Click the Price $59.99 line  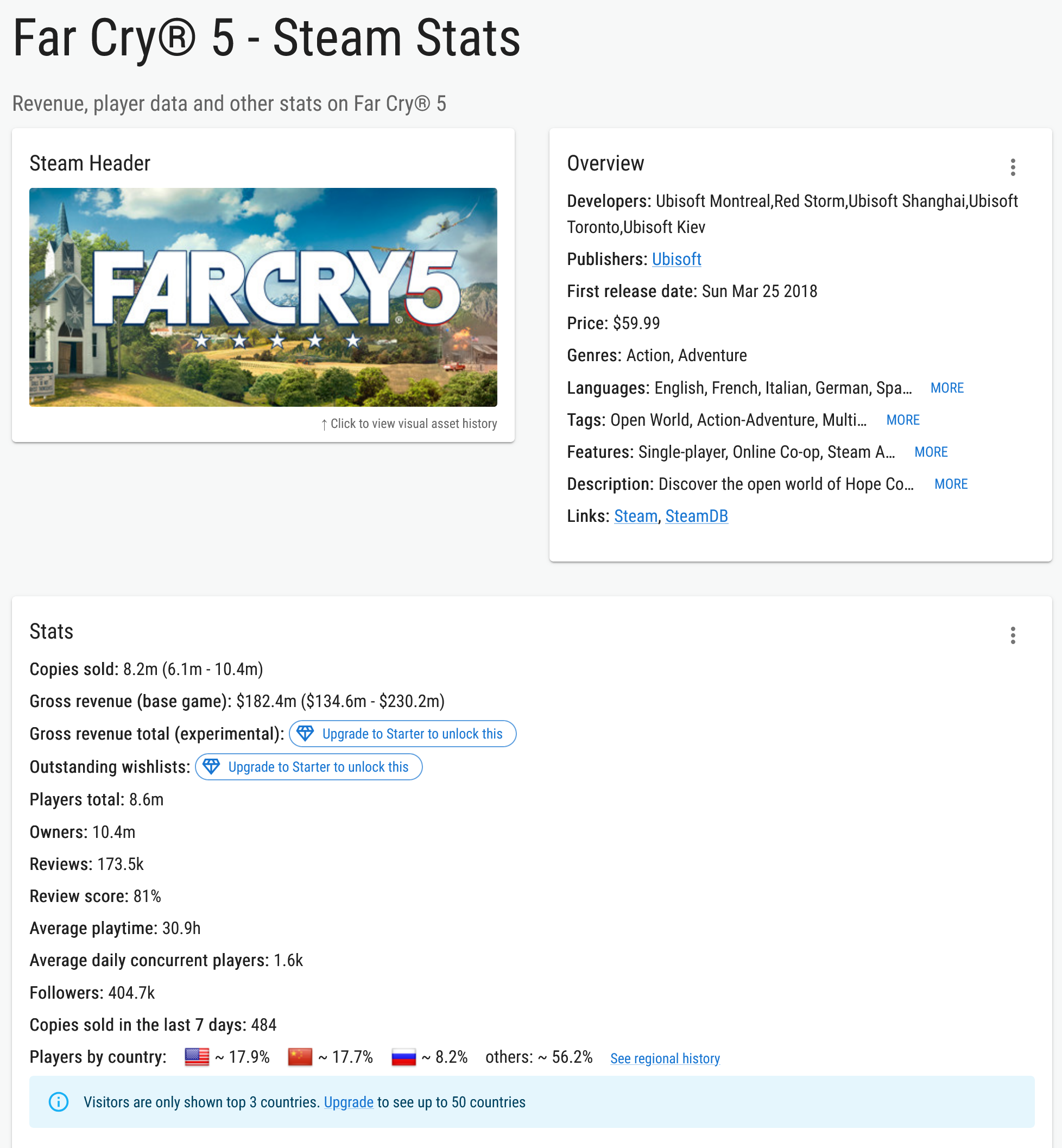tap(613, 323)
